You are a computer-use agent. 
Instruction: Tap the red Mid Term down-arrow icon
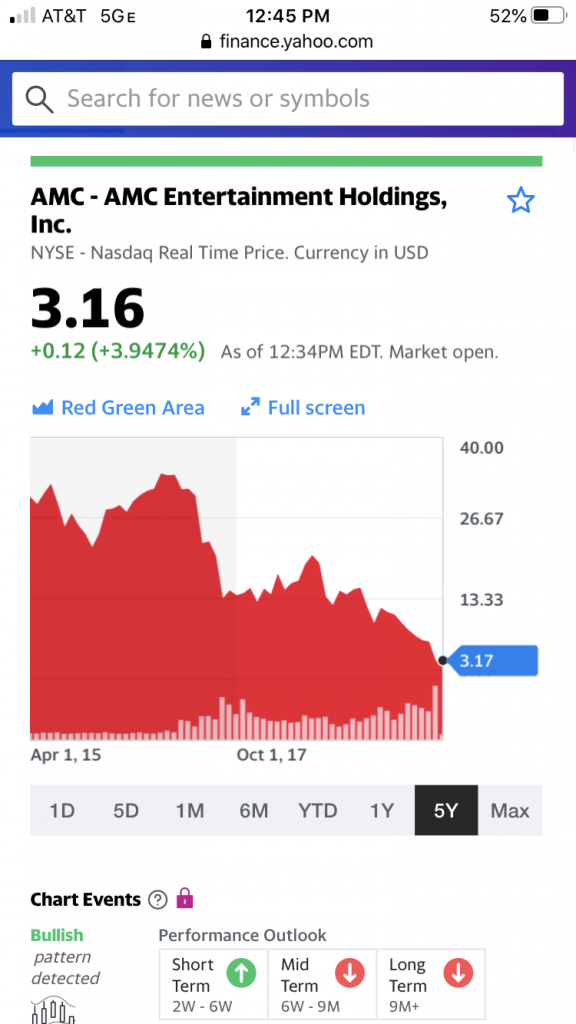tap(350, 974)
